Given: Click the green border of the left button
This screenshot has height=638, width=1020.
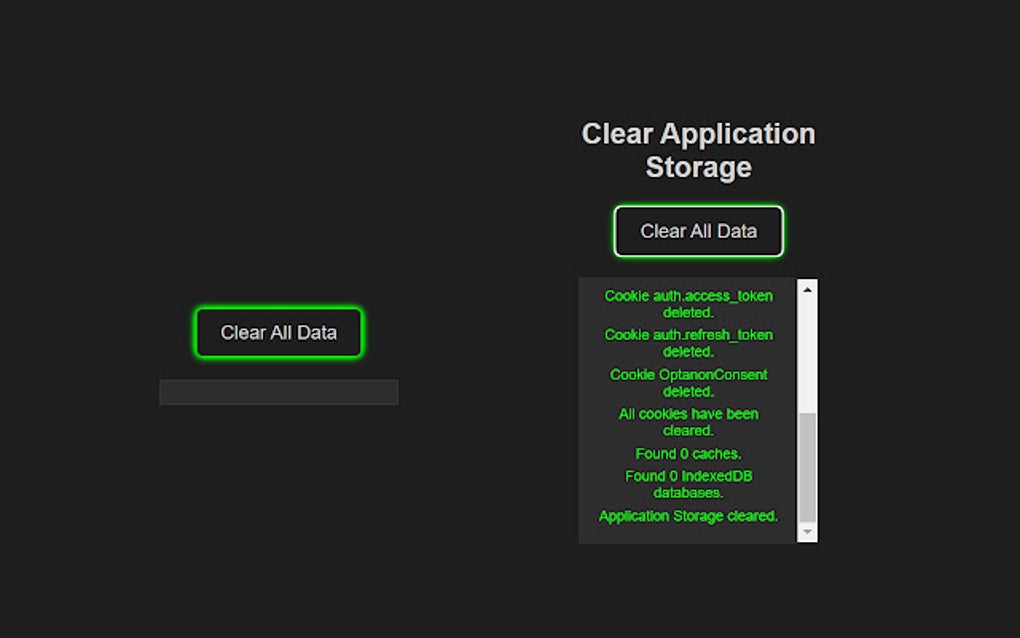Looking at the screenshot, I should (279, 310).
